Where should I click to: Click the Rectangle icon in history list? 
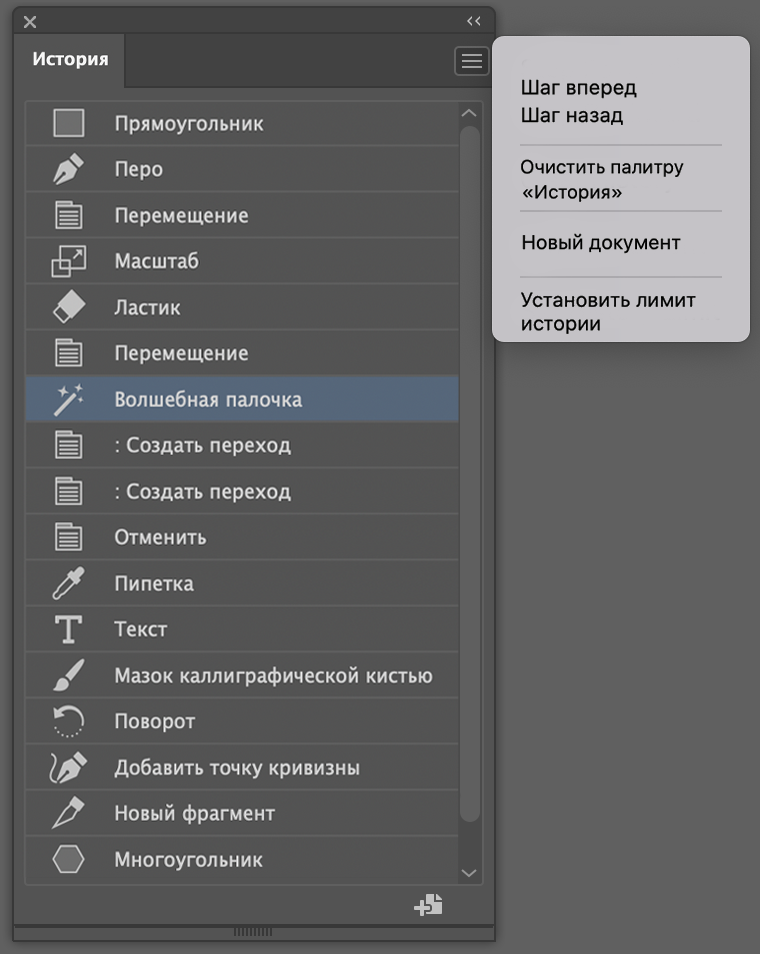coord(68,124)
